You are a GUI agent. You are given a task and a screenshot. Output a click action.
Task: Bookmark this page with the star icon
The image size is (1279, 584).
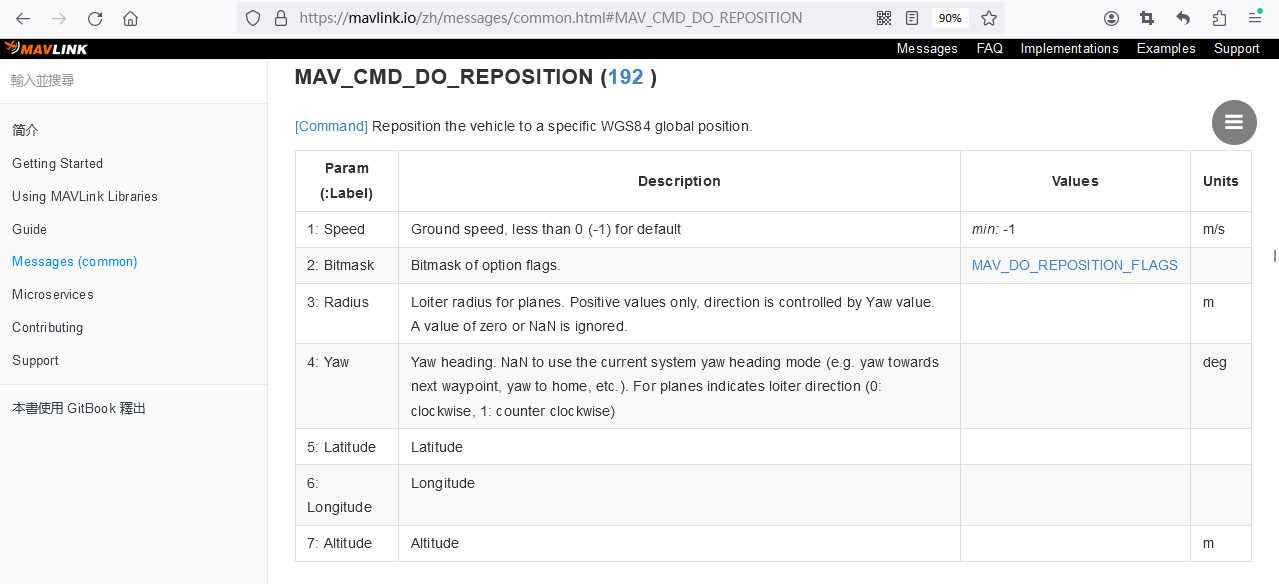(989, 18)
